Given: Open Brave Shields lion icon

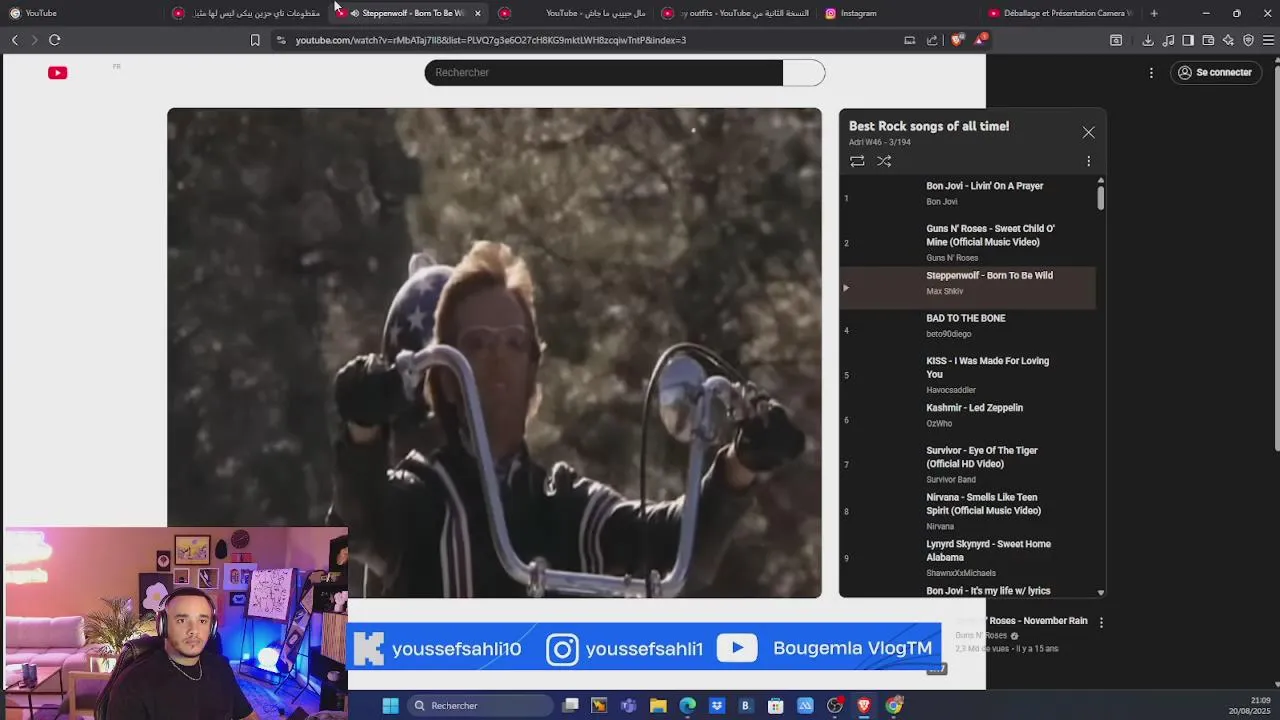Looking at the screenshot, I should (957, 40).
